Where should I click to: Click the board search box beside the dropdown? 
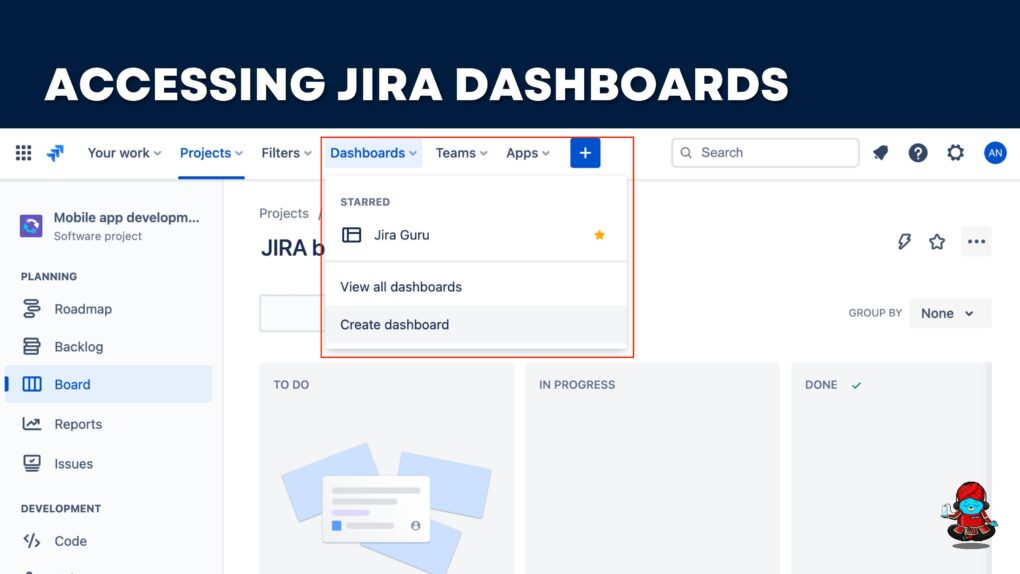(292, 313)
